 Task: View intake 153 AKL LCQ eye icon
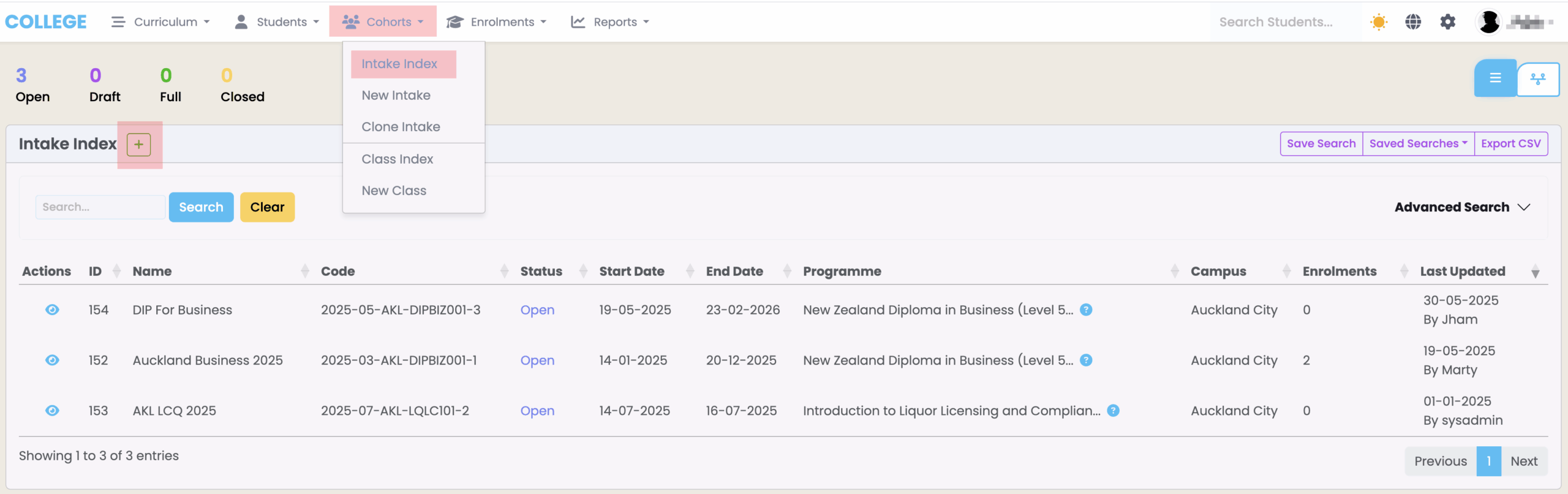tap(52, 411)
